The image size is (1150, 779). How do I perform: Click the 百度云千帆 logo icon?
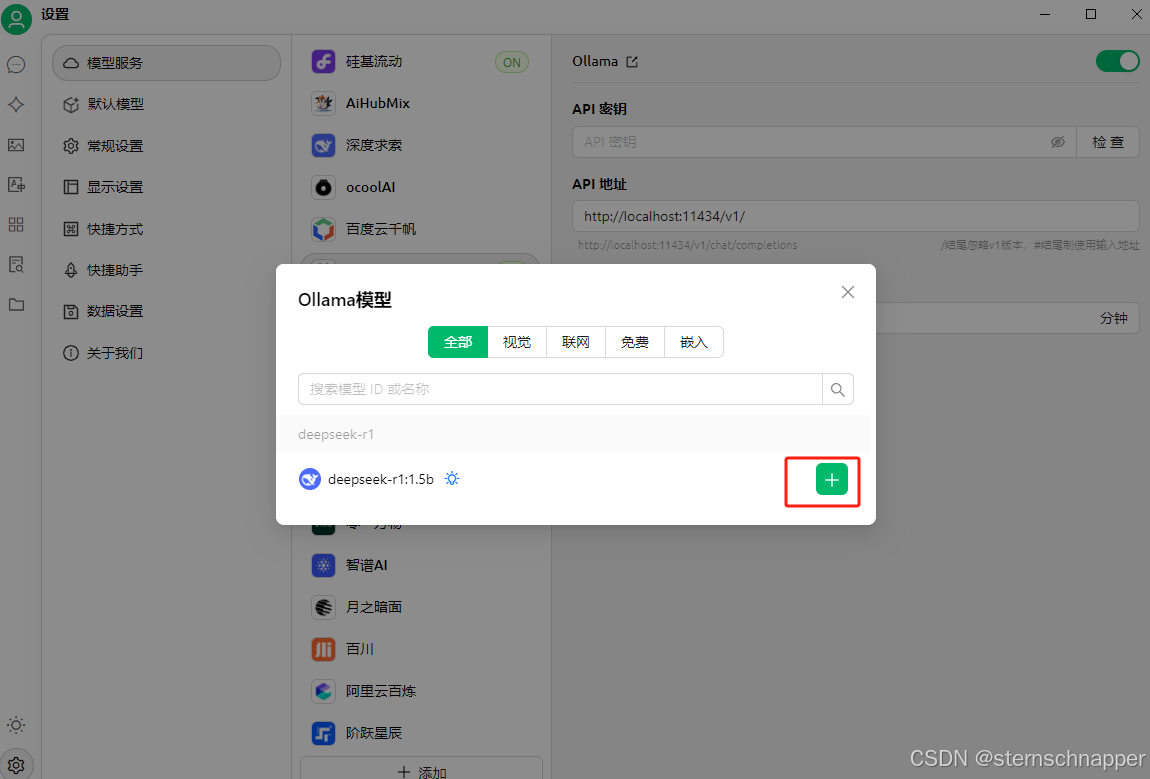point(323,229)
